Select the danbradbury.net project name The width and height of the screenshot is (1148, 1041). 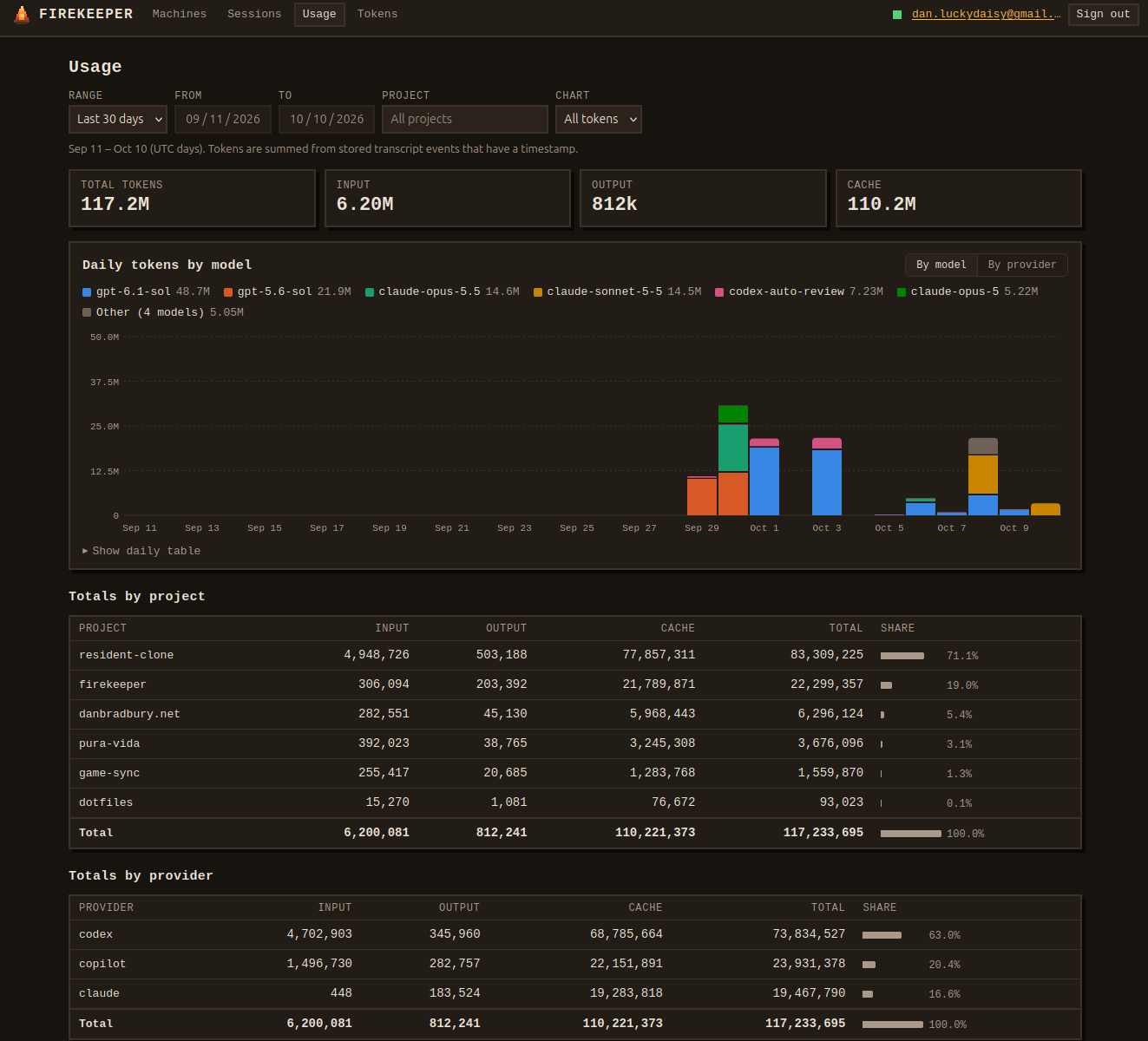click(129, 714)
